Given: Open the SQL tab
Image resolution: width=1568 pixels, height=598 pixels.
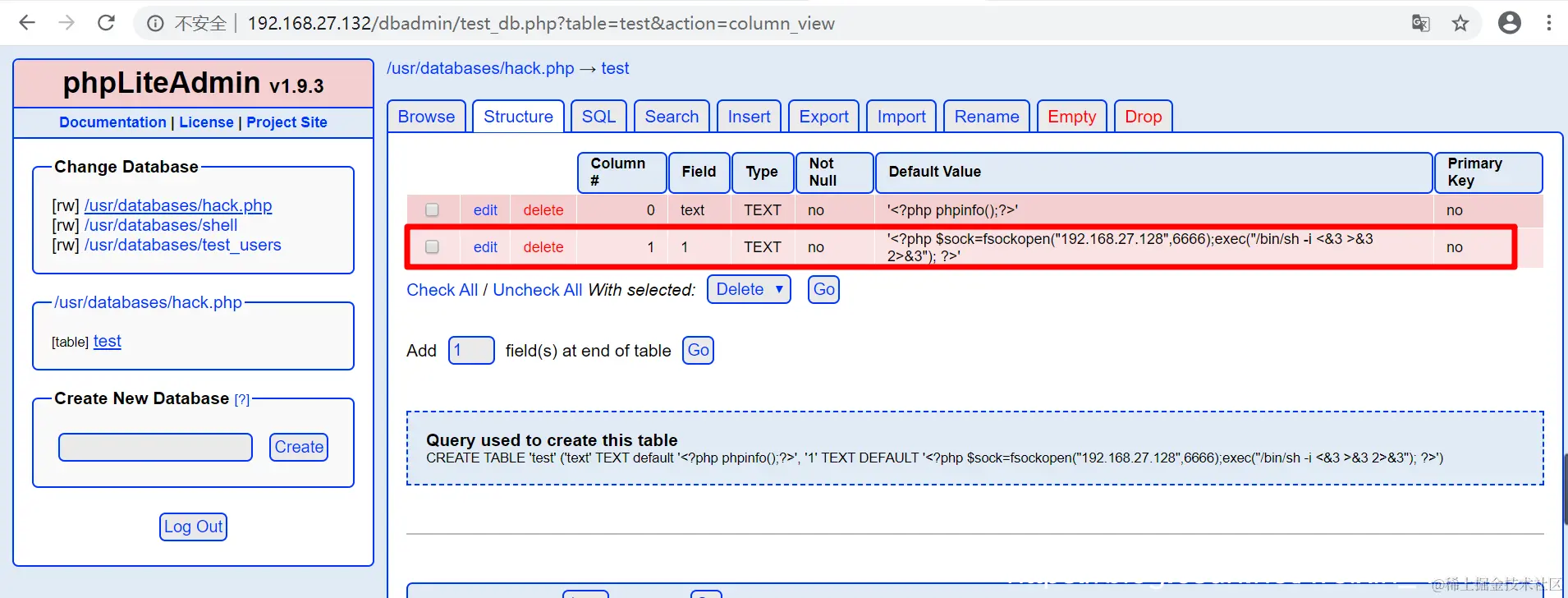Looking at the screenshot, I should [598, 117].
